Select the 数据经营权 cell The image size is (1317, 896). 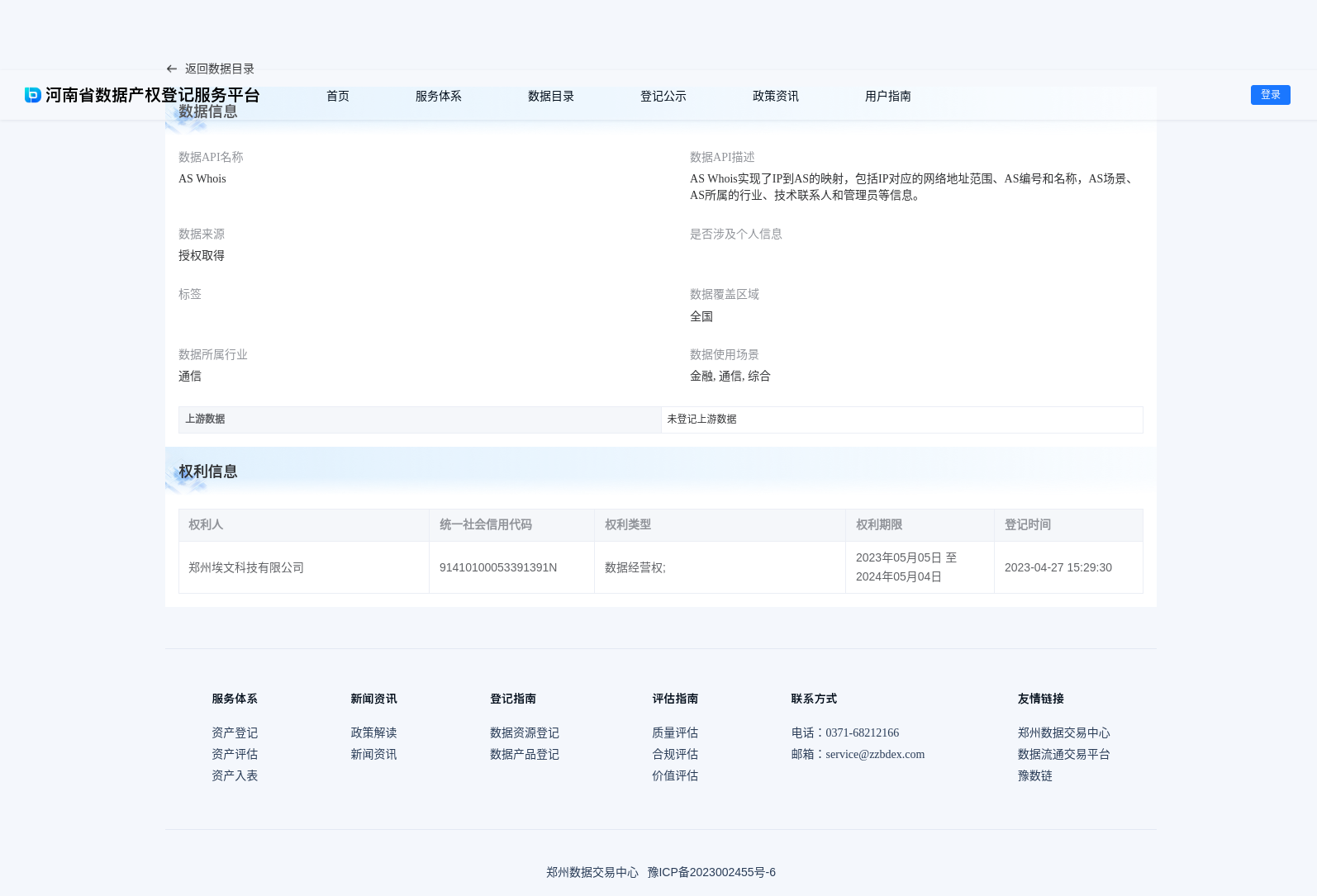720,567
